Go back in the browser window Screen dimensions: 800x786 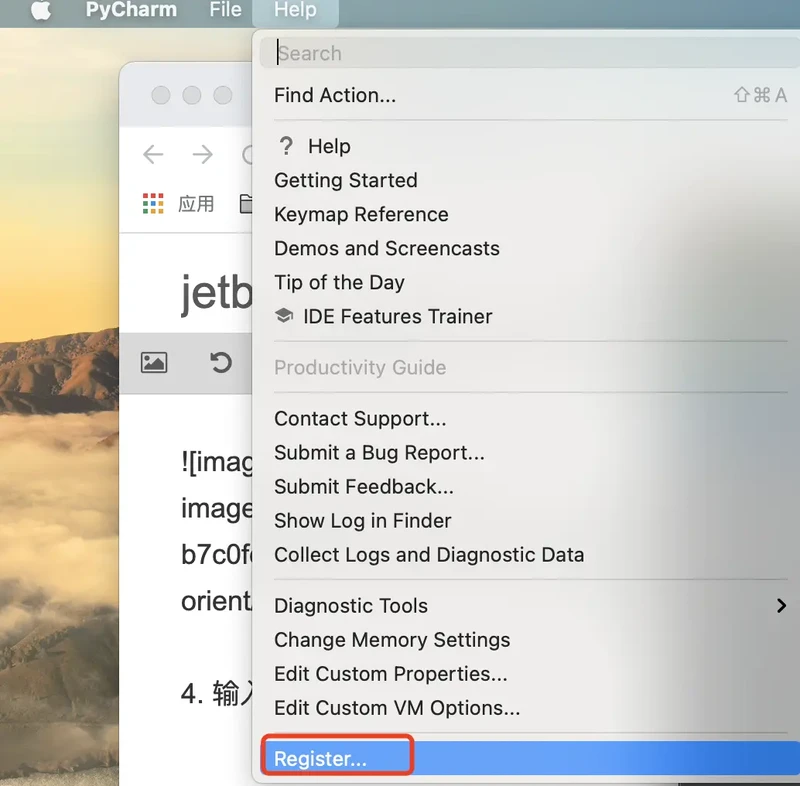[153, 154]
